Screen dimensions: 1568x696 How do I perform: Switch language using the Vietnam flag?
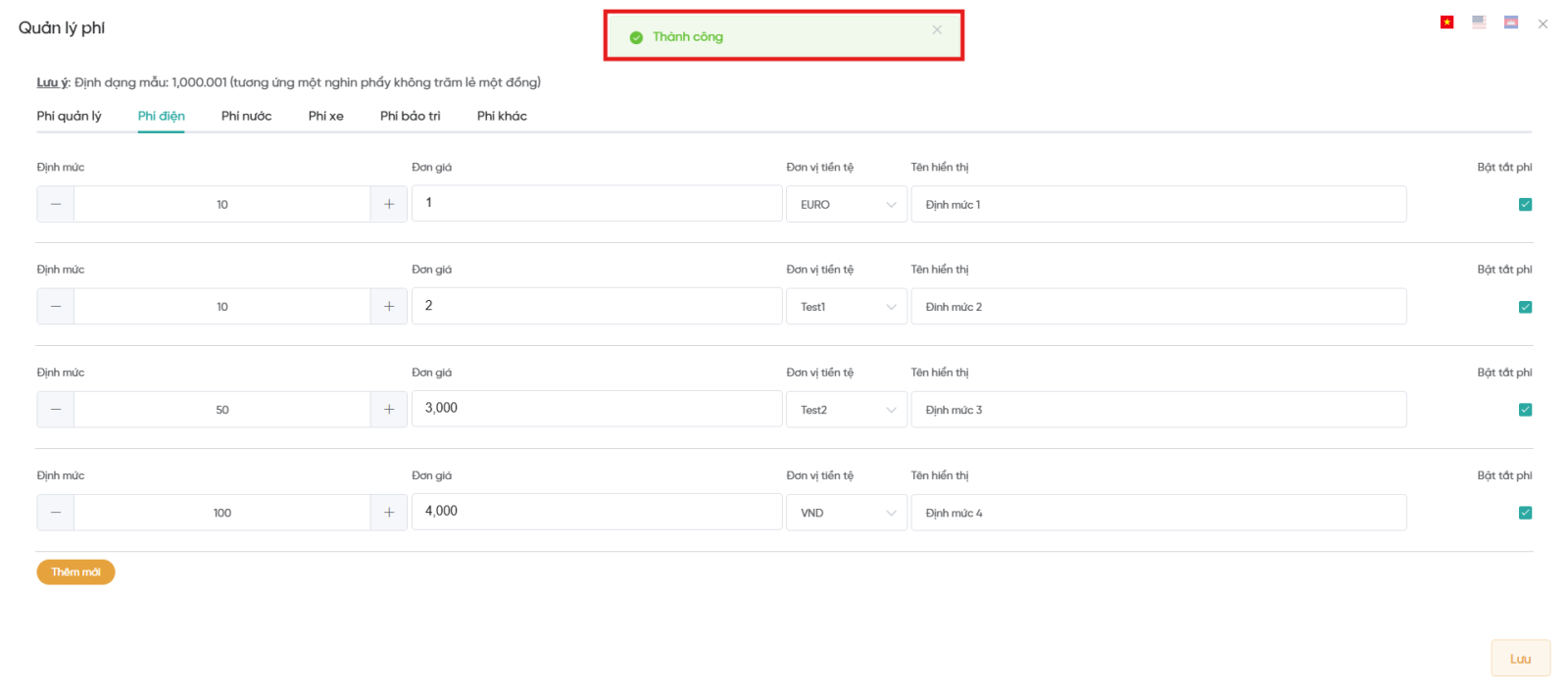[1446, 23]
